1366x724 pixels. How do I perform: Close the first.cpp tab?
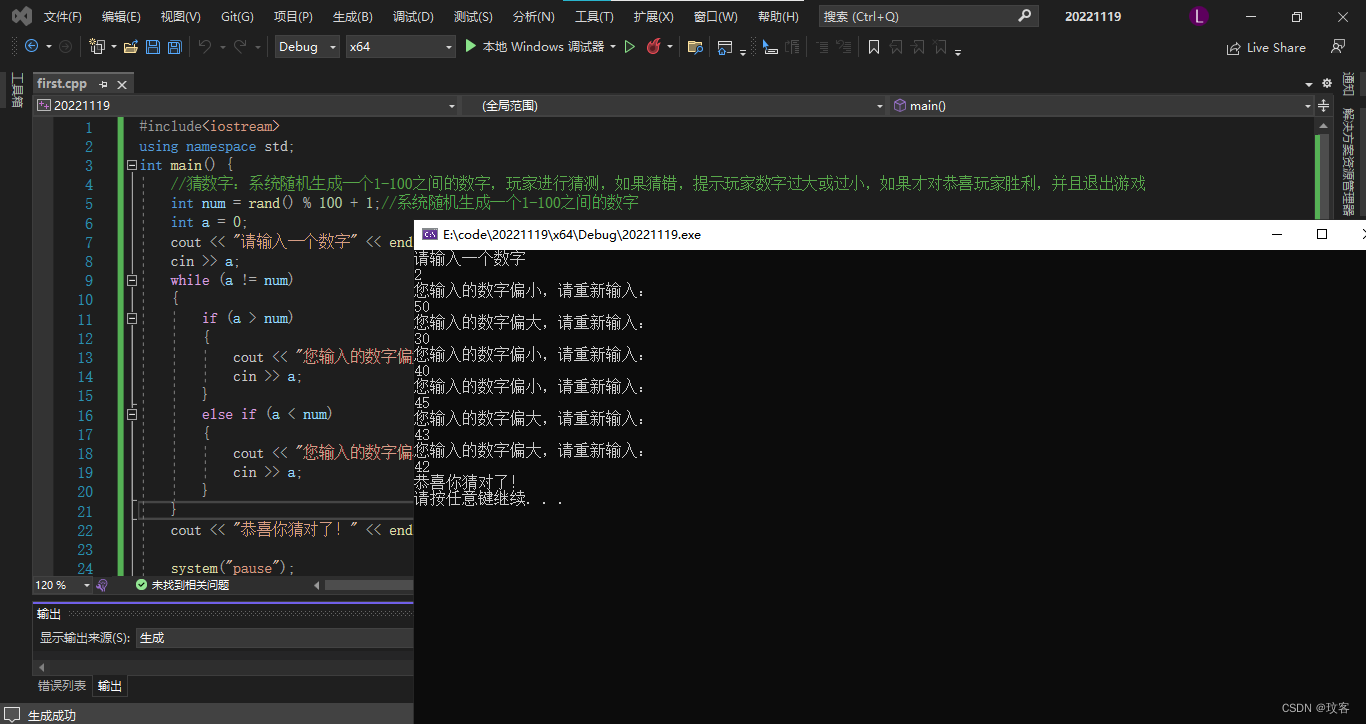pos(122,85)
